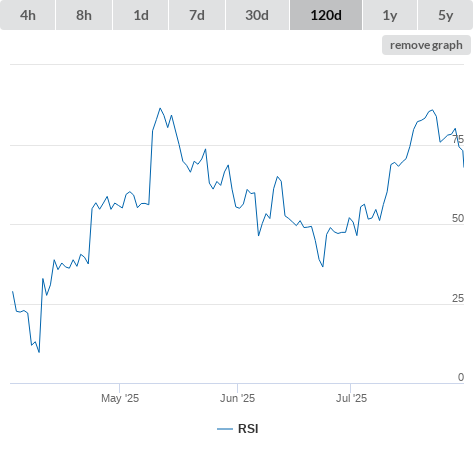Open the 30d time range view
The height and width of the screenshot is (455, 474).
(x=257, y=15)
